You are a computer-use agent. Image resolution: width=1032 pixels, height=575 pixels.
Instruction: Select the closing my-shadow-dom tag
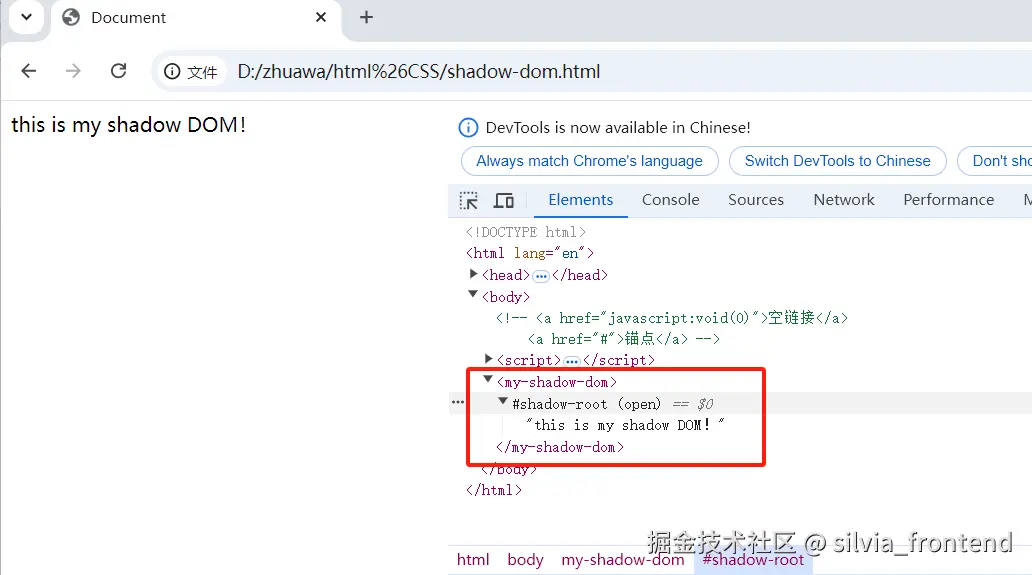point(559,447)
